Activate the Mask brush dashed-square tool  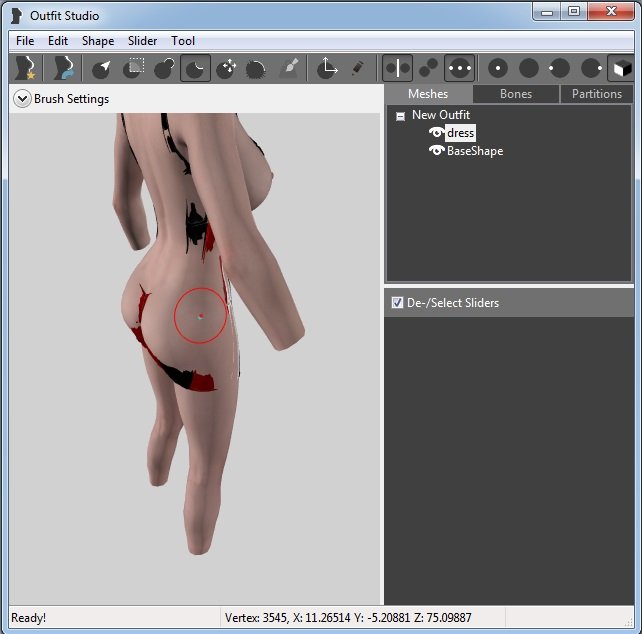point(133,68)
